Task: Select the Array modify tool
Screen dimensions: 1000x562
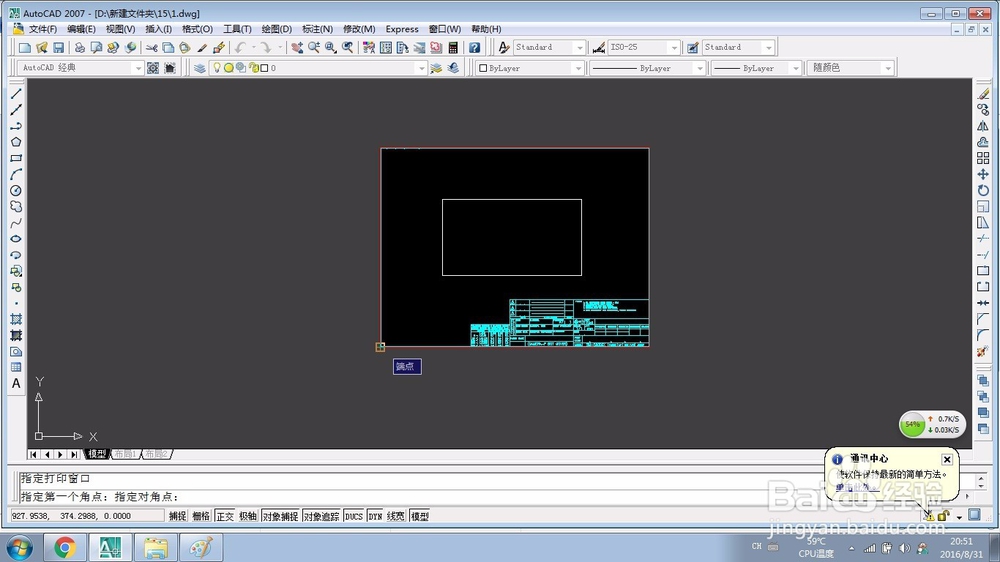Action: point(983,158)
